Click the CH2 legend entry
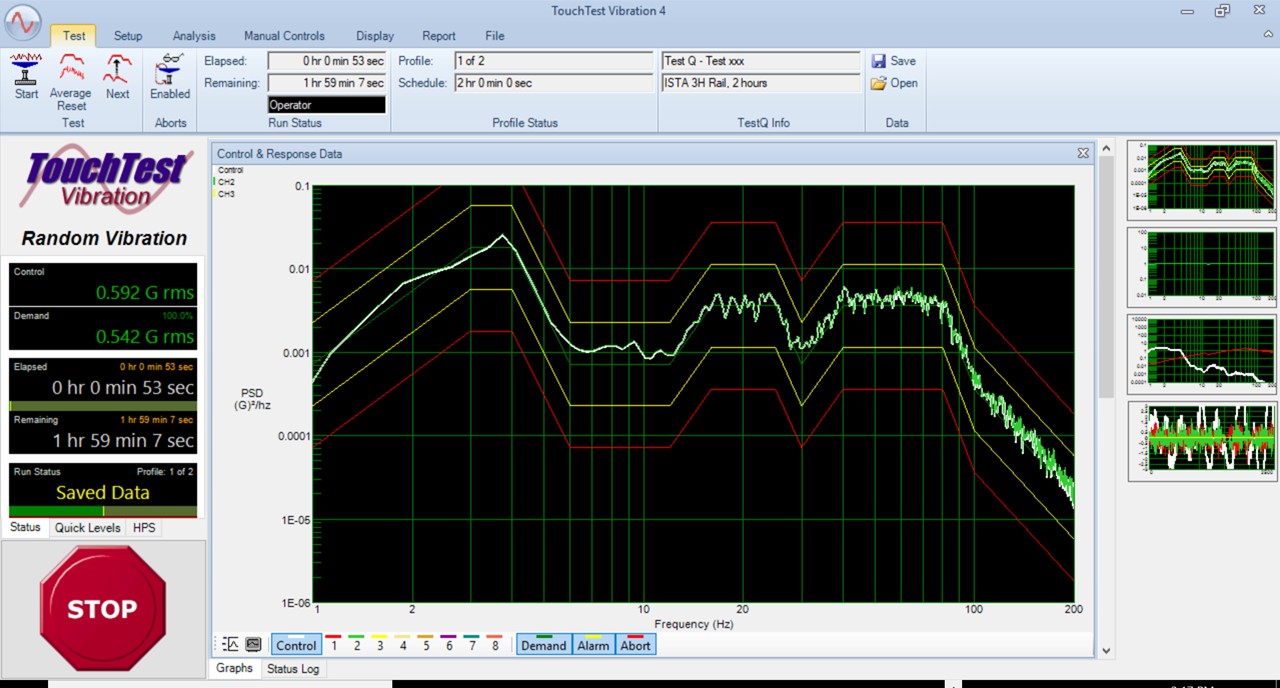Image resolution: width=1280 pixels, height=688 pixels. coord(226,182)
